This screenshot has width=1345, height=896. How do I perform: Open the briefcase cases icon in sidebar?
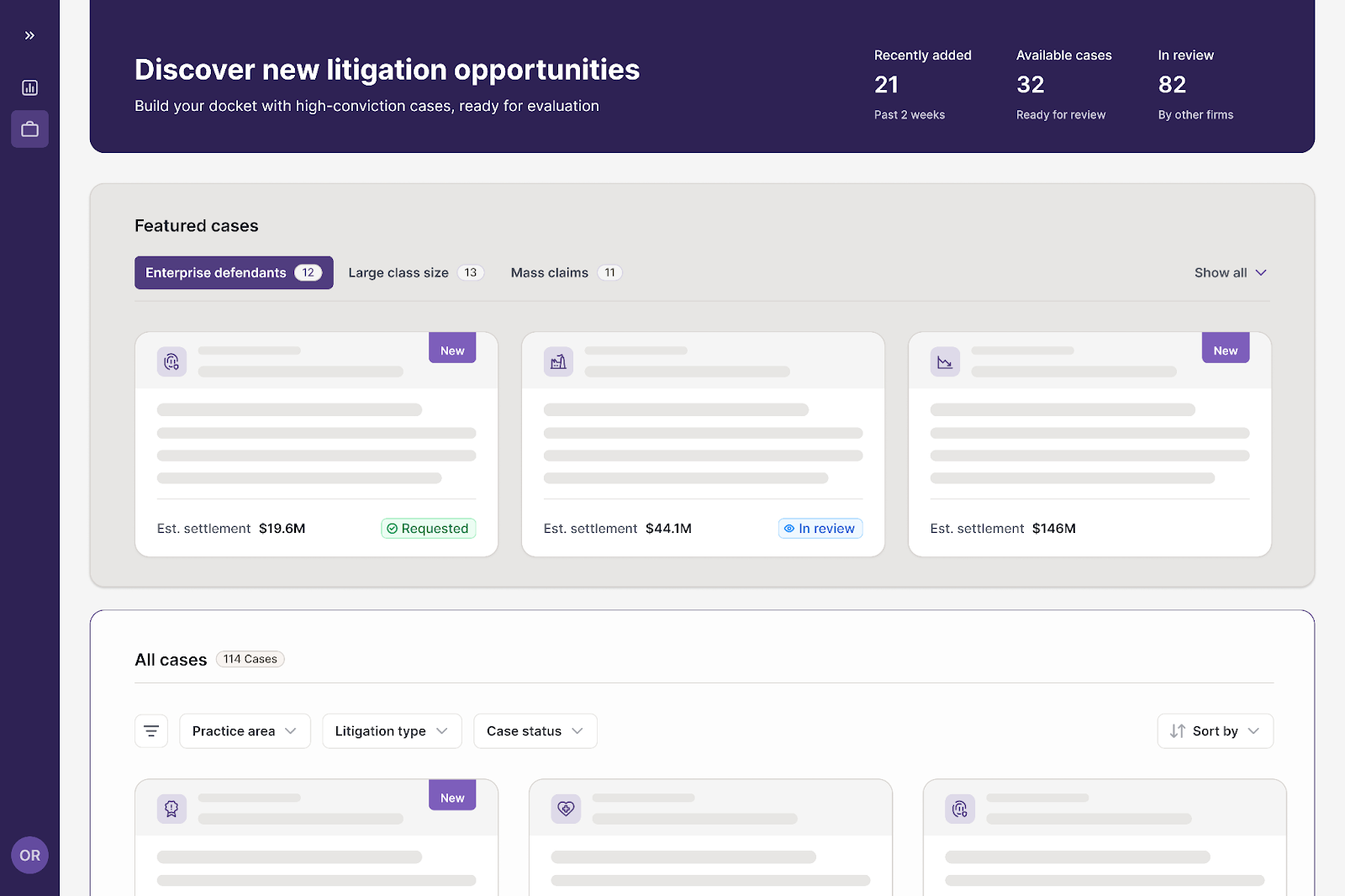[x=29, y=129]
